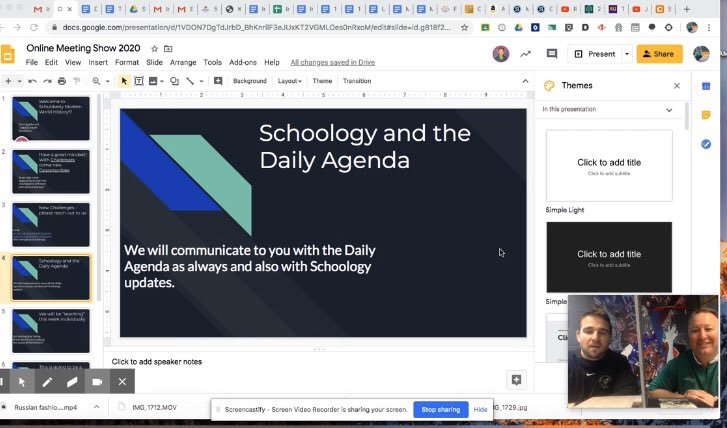Open the Tools menu
Viewport: 727px width, 428px height.
pos(212,62)
